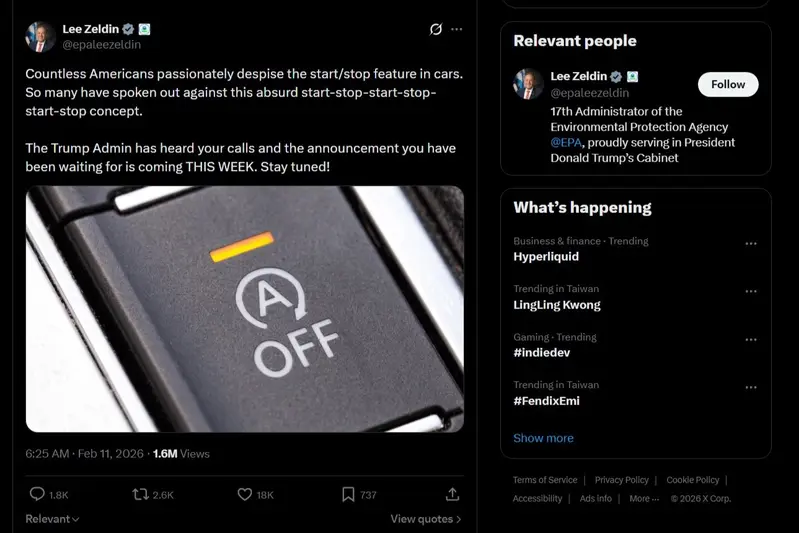The height and width of the screenshot is (533, 799).
Task: Open more options for Hyperliquid trend
Action: [x=751, y=243]
